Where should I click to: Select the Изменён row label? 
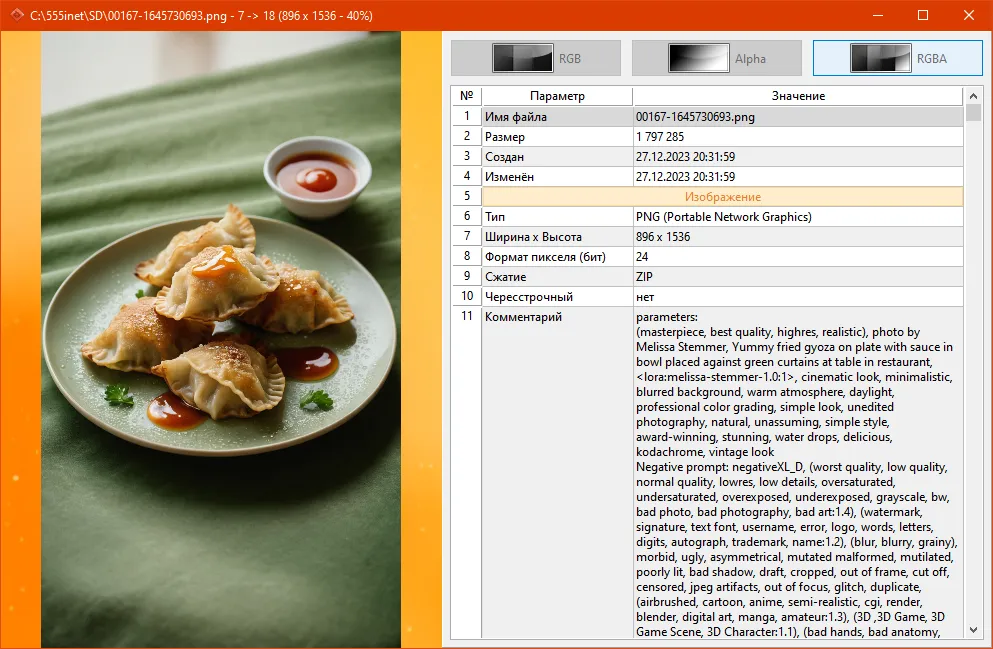(x=557, y=177)
